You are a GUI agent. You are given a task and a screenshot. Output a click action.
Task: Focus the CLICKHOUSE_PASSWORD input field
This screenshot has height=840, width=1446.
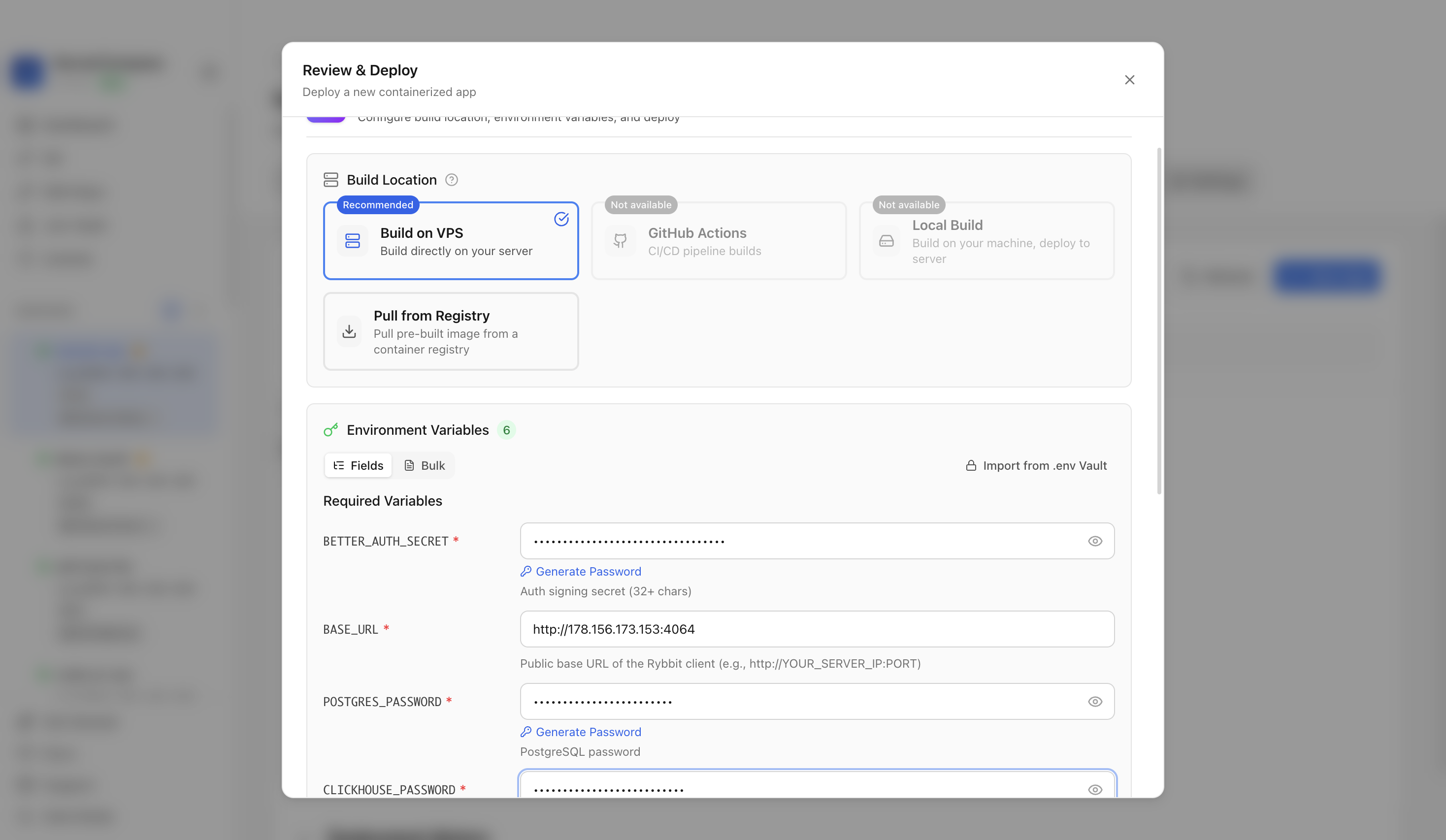(x=817, y=785)
